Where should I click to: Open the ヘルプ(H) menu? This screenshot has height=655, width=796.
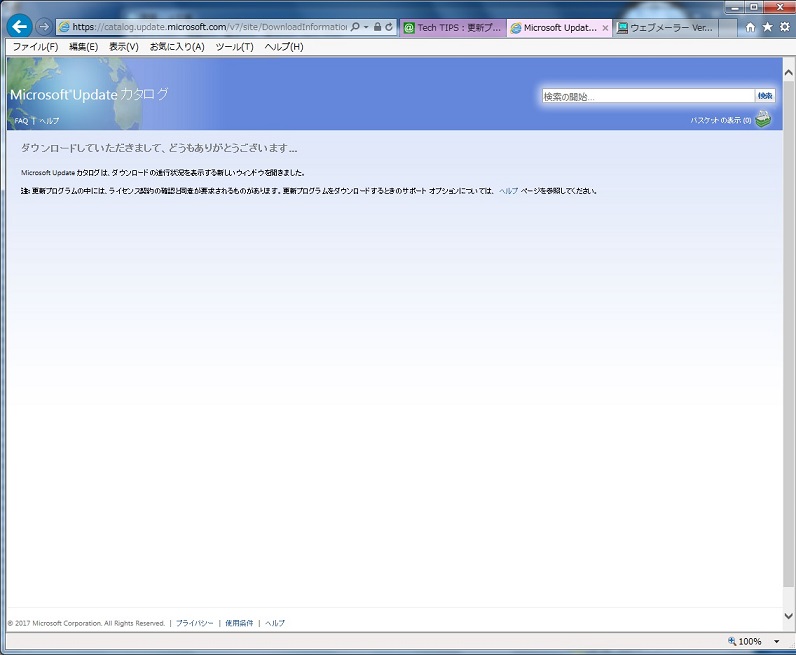pyautogui.click(x=284, y=47)
